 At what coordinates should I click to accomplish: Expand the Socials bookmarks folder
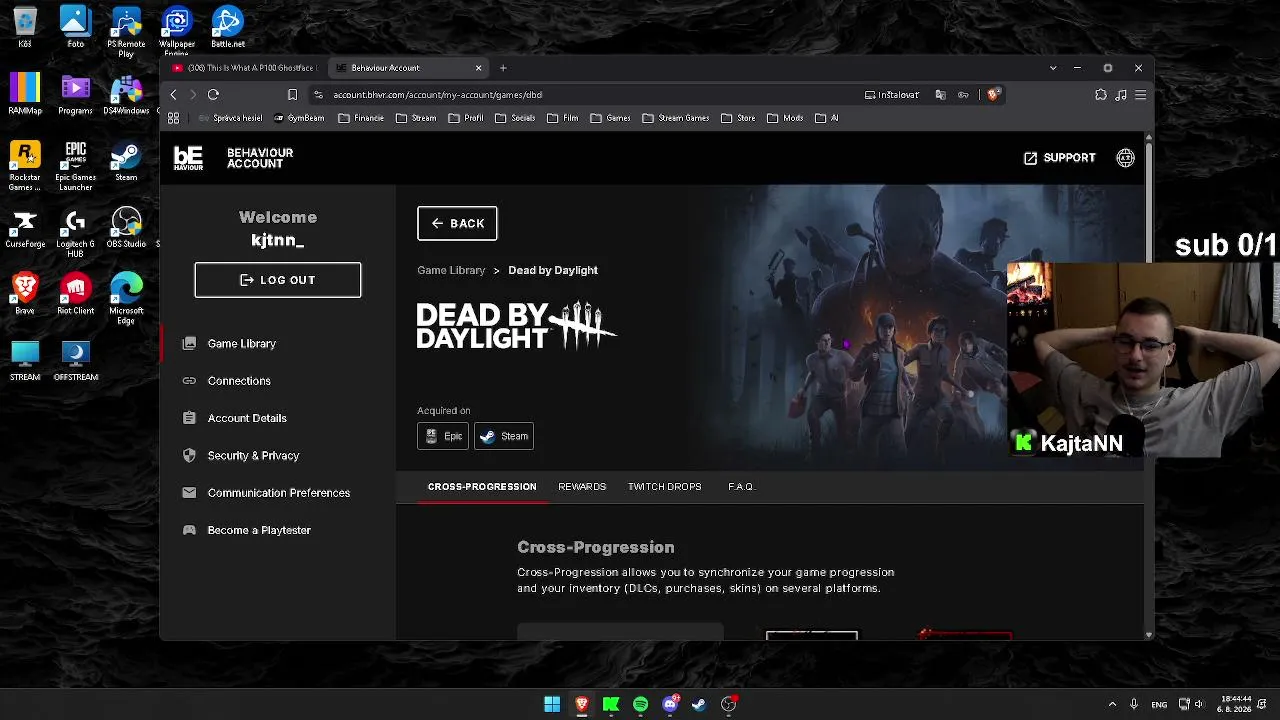515,118
